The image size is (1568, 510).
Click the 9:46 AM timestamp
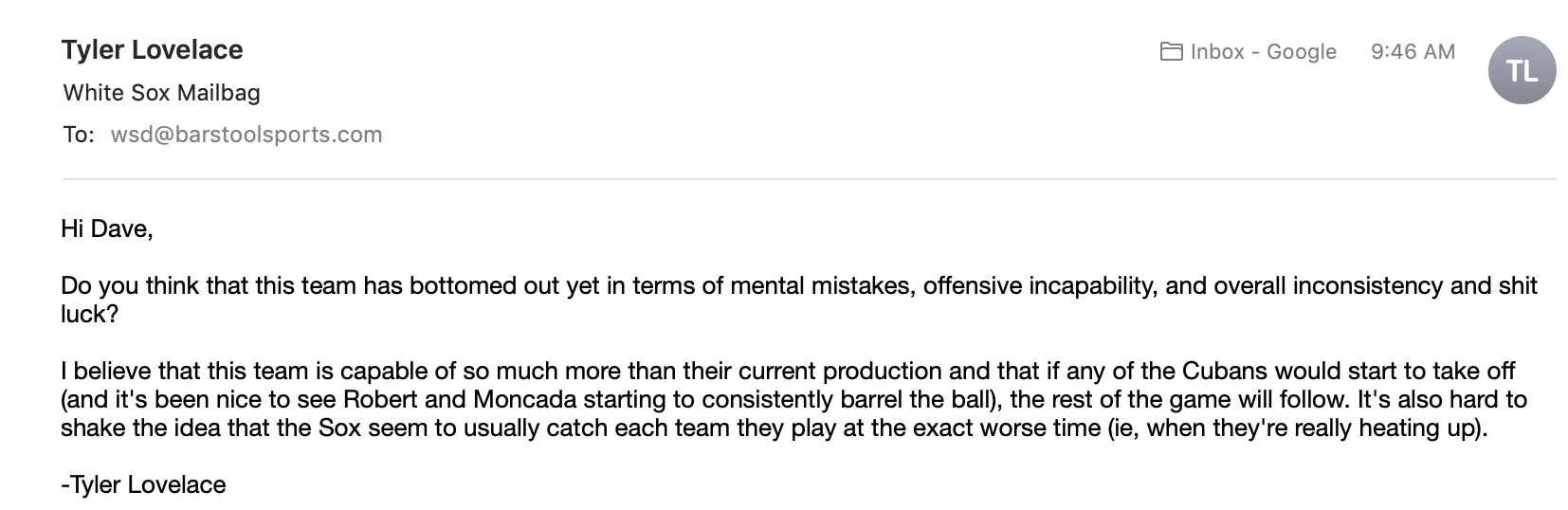point(1413,52)
